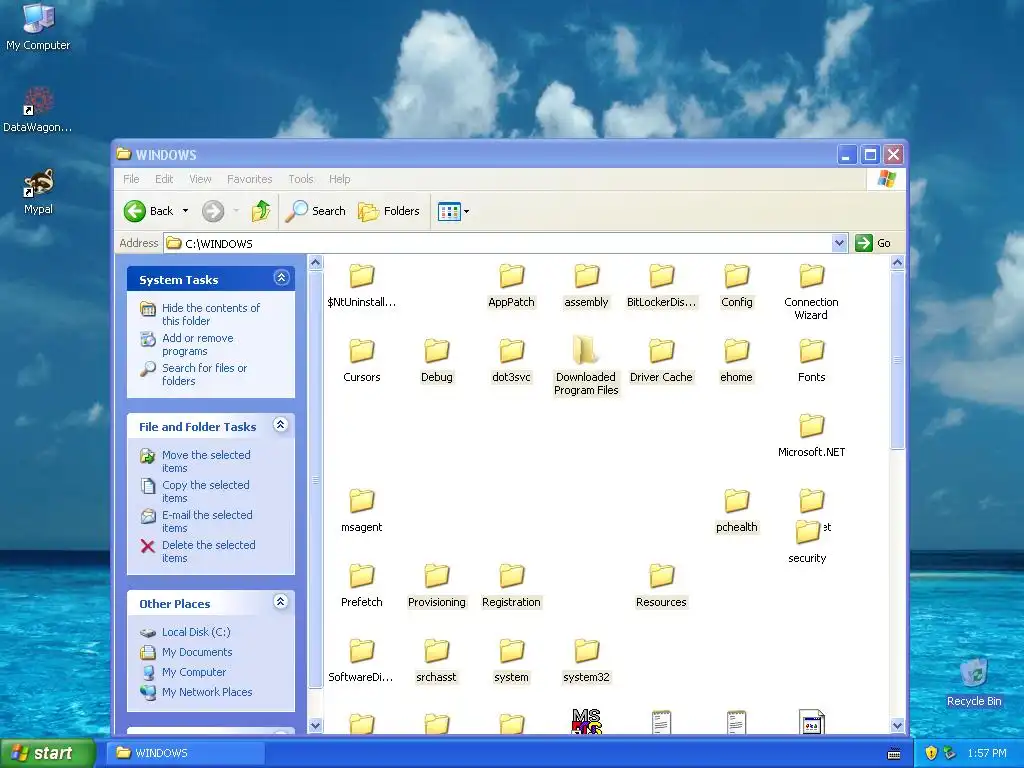
Task: Click the Back arrow button
Action: pyautogui.click(x=148, y=211)
